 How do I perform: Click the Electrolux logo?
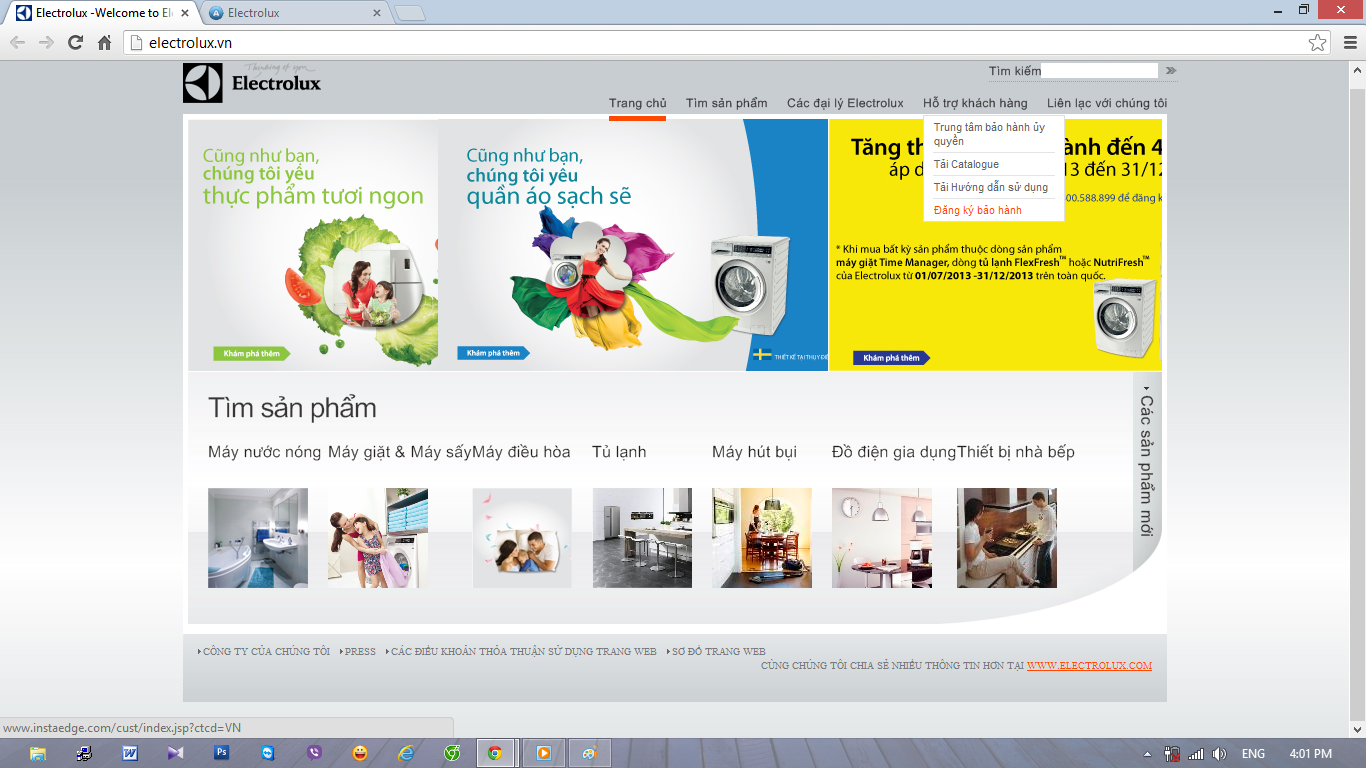click(x=252, y=83)
